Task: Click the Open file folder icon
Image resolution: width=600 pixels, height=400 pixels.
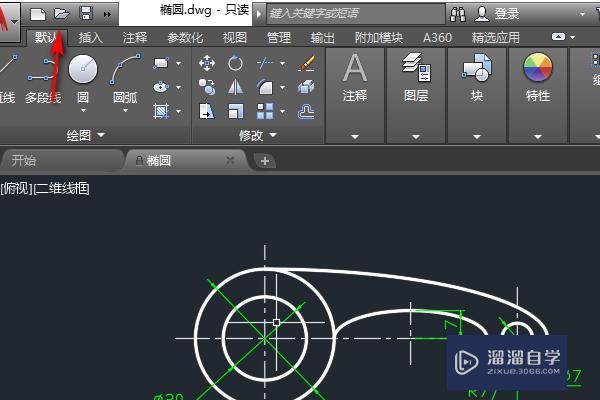Action: pyautogui.click(x=62, y=14)
